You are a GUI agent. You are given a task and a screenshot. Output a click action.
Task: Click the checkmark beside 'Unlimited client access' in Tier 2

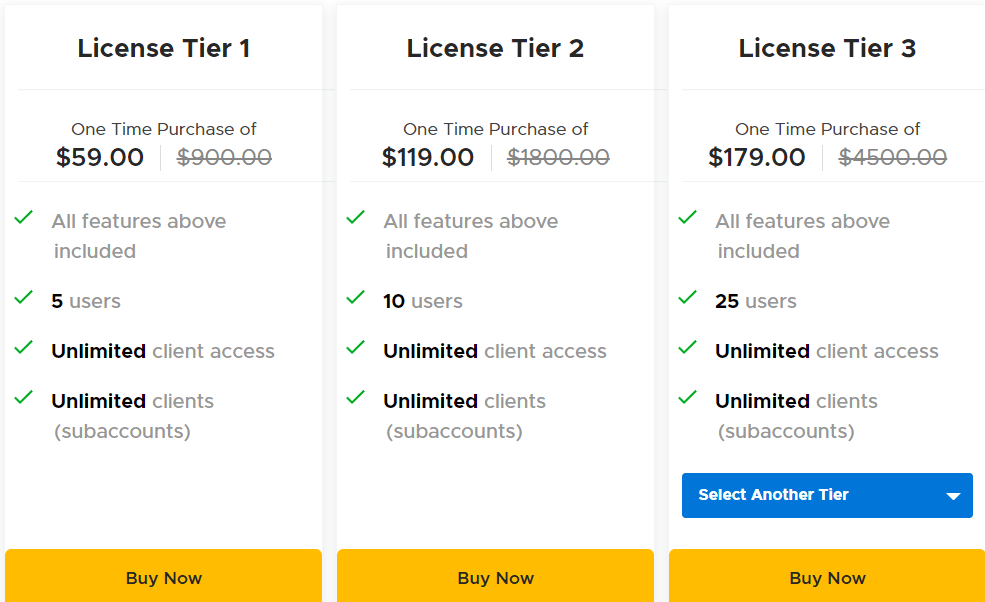point(355,351)
